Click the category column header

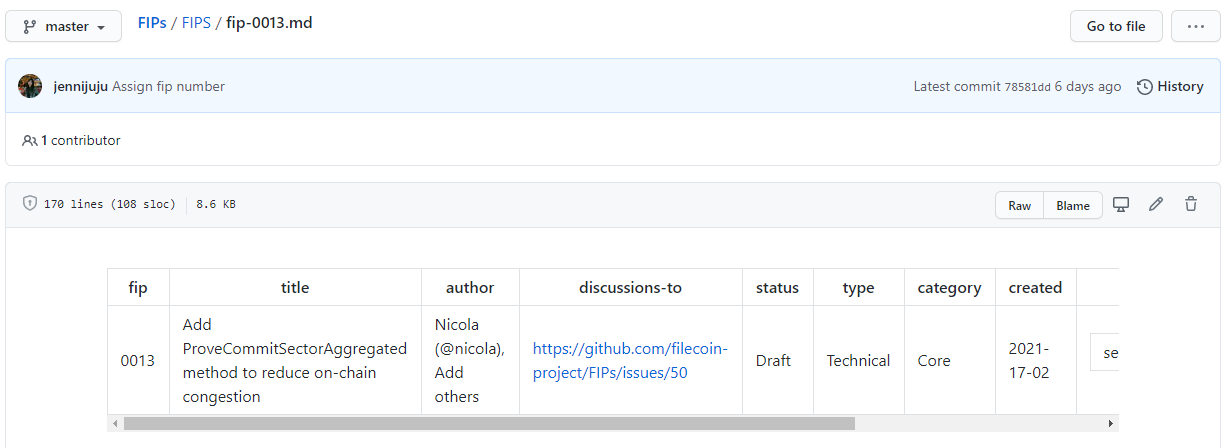coord(949,287)
